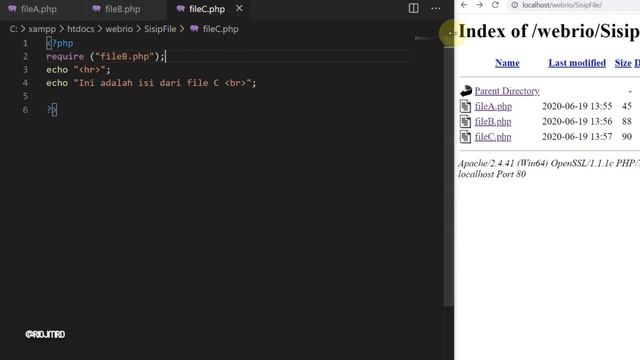Click the PHP icon on fileA.php tab
The image size is (640, 360).
point(12,9)
